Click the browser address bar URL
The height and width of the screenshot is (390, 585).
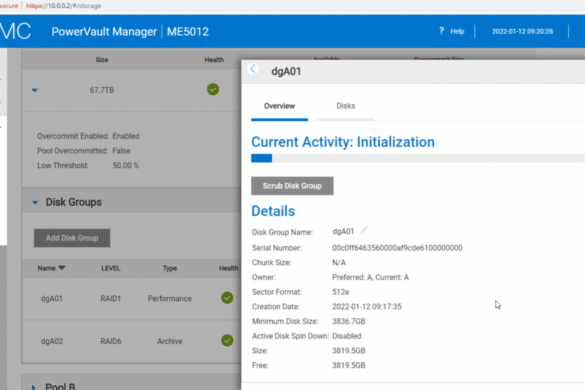(63, 6)
